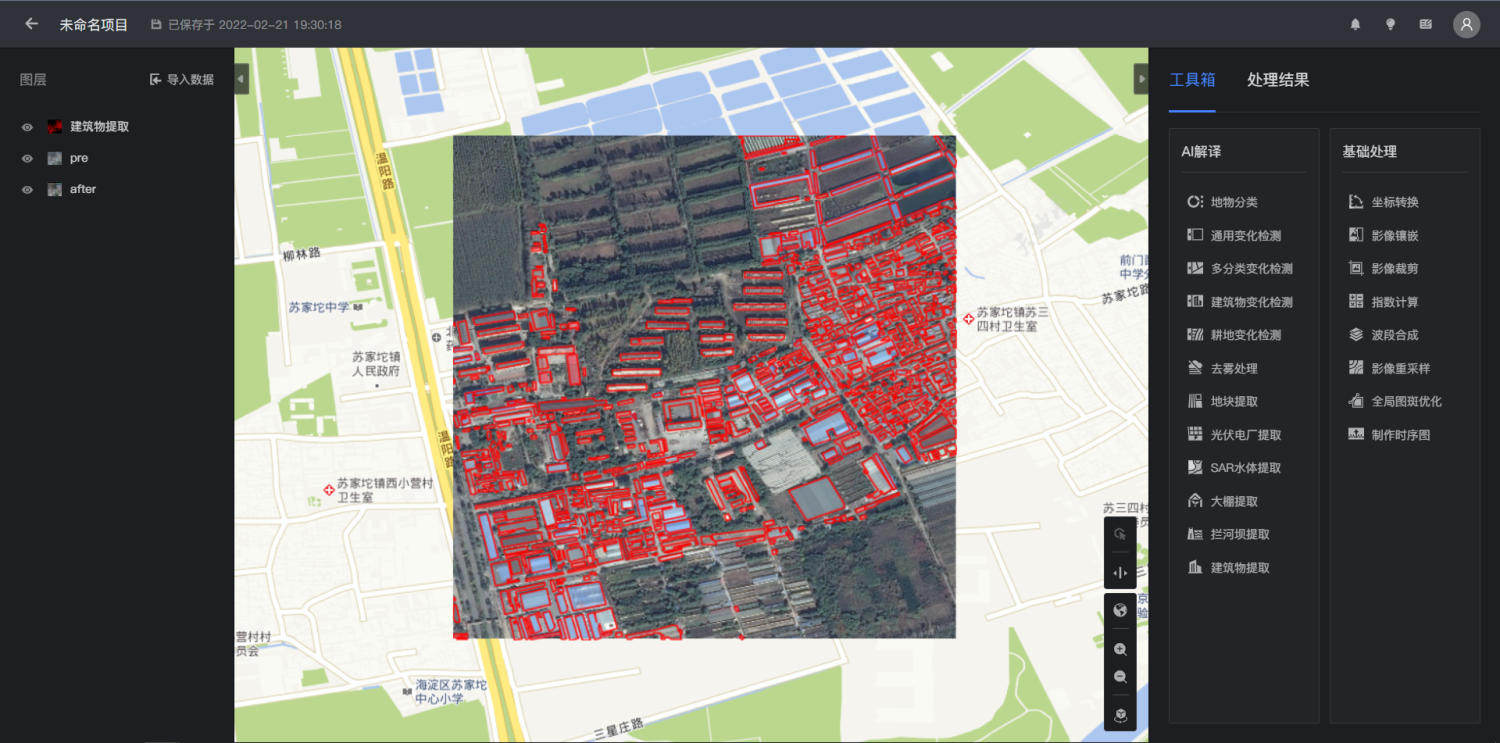1500x743 pixels.
Task: Open 影像镶嵌 tool
Action: [x=1383, y=236]
